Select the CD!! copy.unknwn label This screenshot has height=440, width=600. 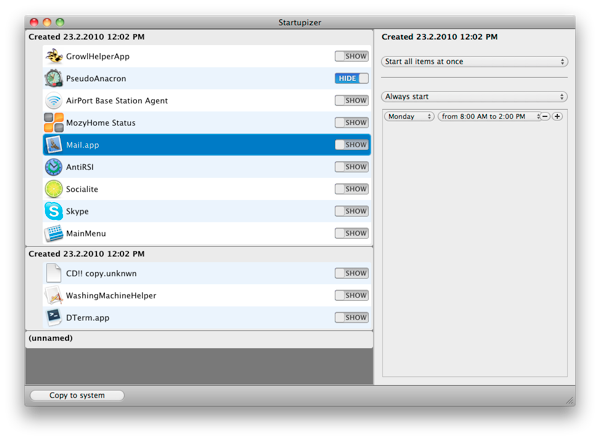tap(101, 274)
